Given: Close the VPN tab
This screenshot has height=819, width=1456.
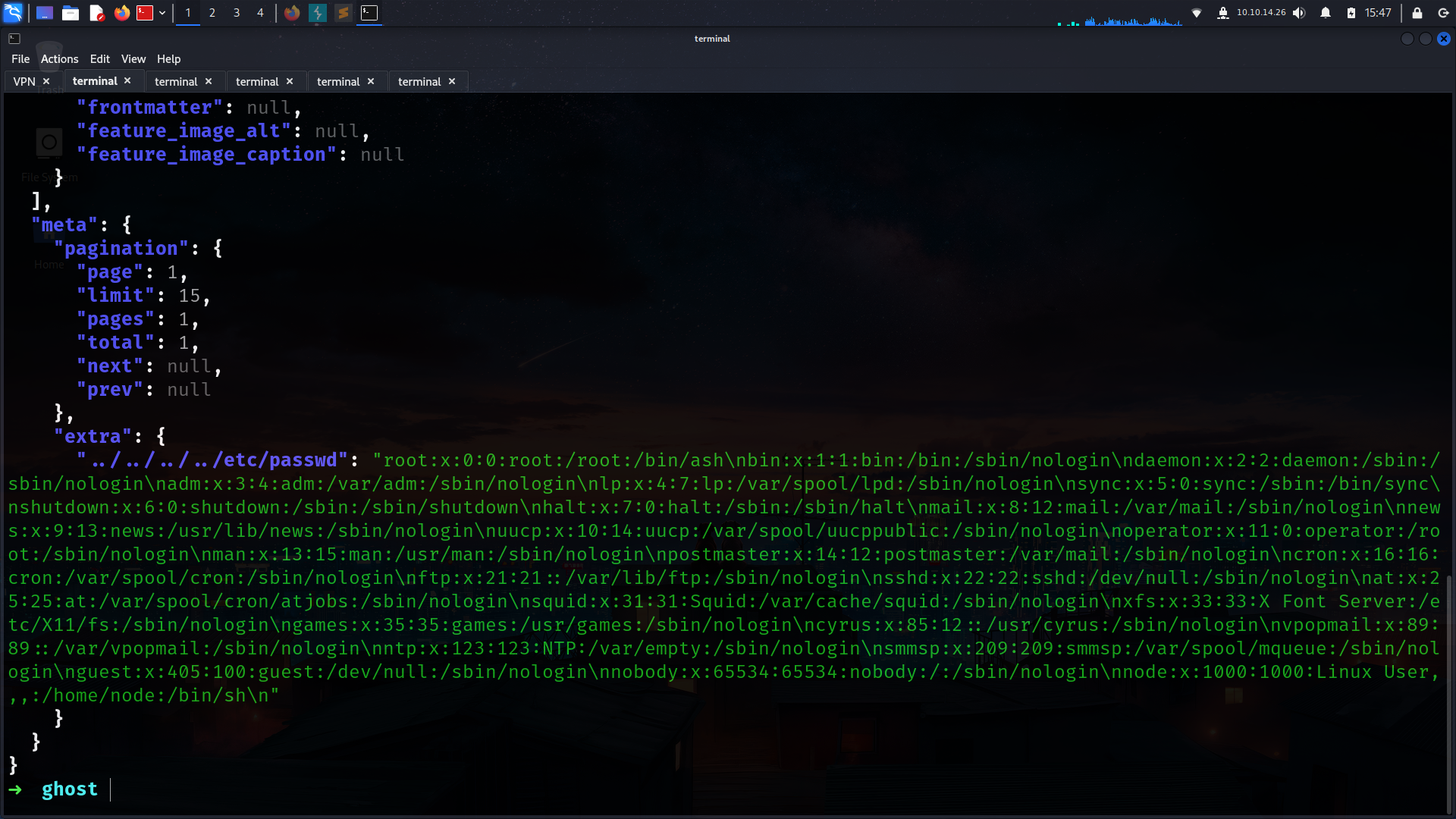Looking at the screenshot, I should [x=46, y=81].
